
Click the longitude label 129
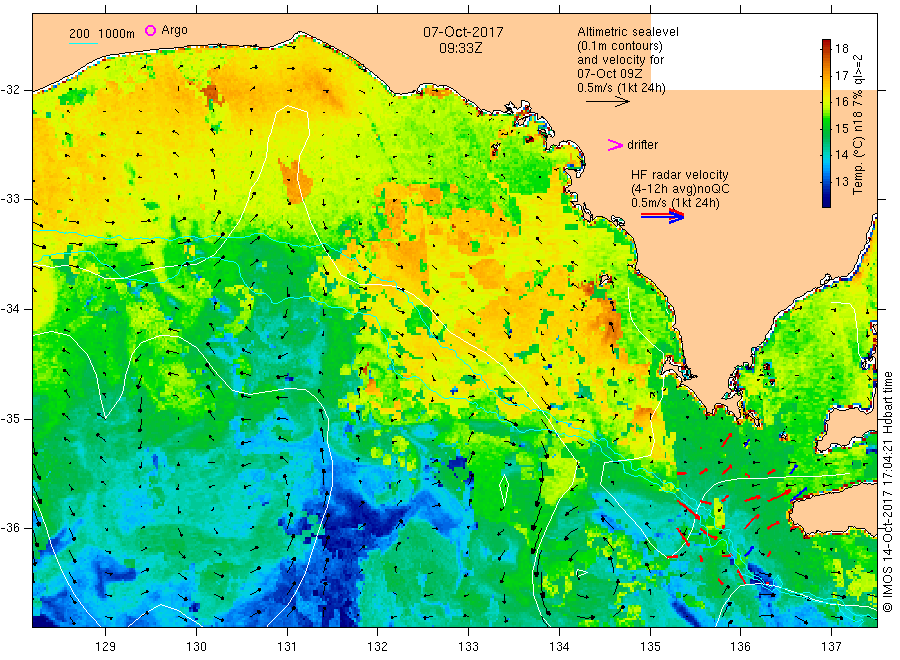tap(106, 647)
